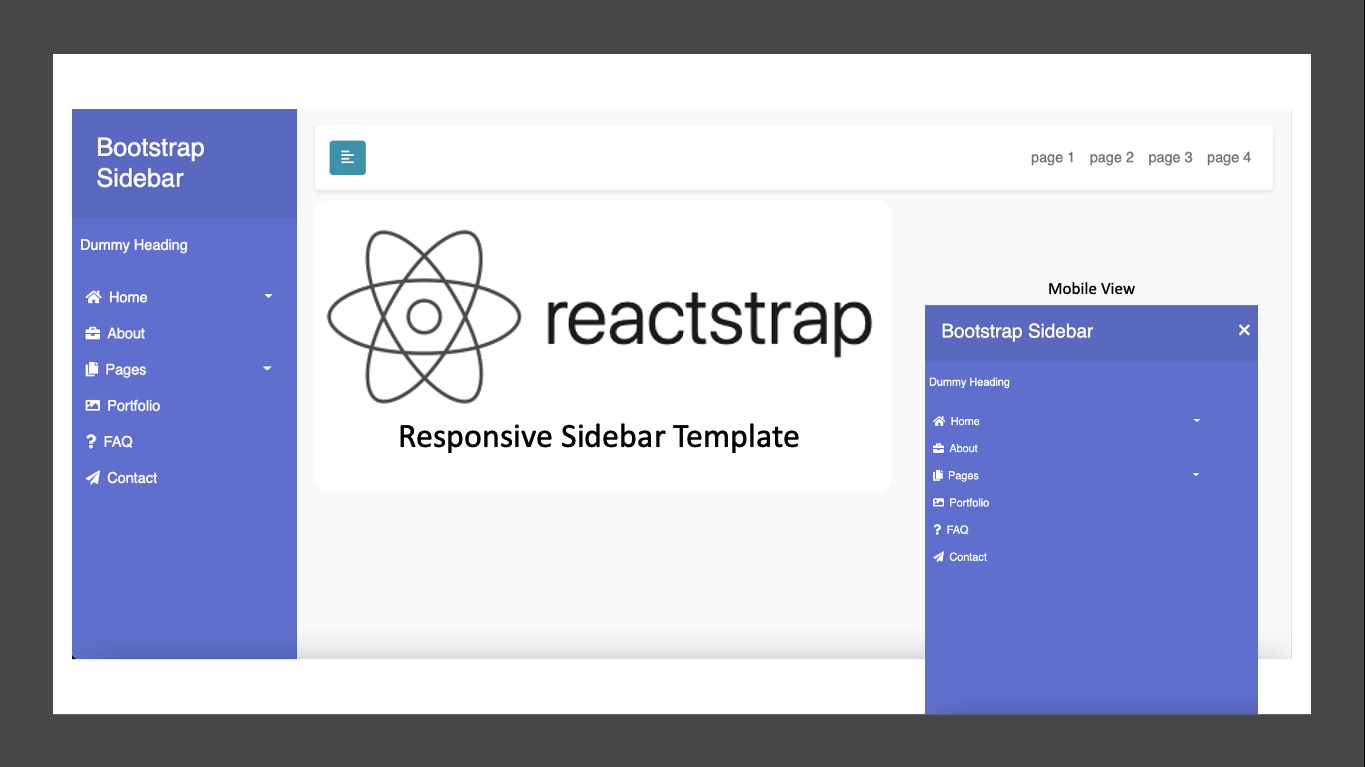Open page 2 in the top navbar

[1111, 157]
